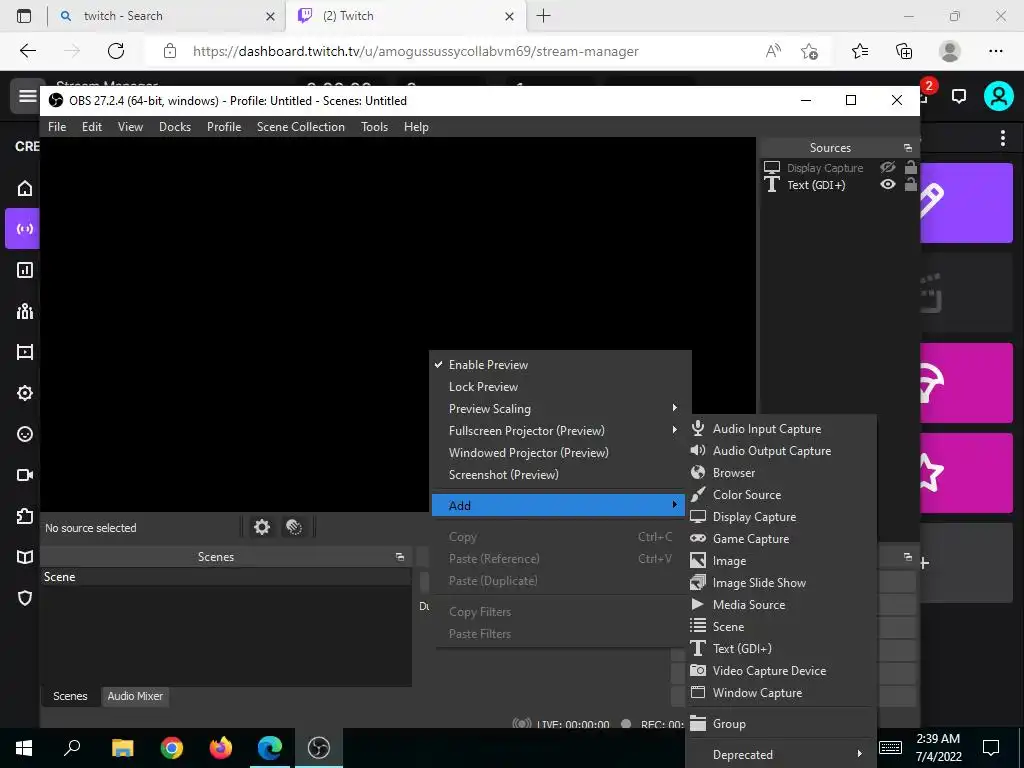Viewport: 1024px width, 768px height.
Task: Open Twitch community icon in sidebar
Action: coord(25,311)
